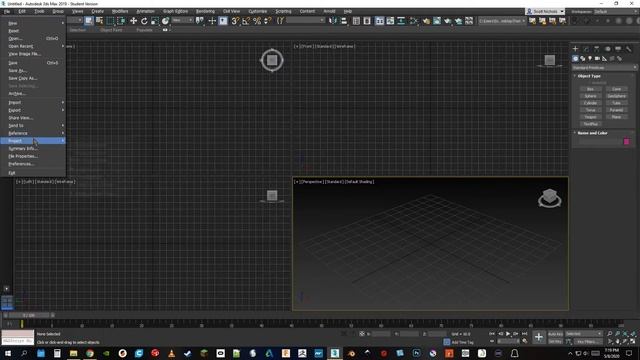
Task: Open the Display tab in command panel
Action: [x=618, y=49]
